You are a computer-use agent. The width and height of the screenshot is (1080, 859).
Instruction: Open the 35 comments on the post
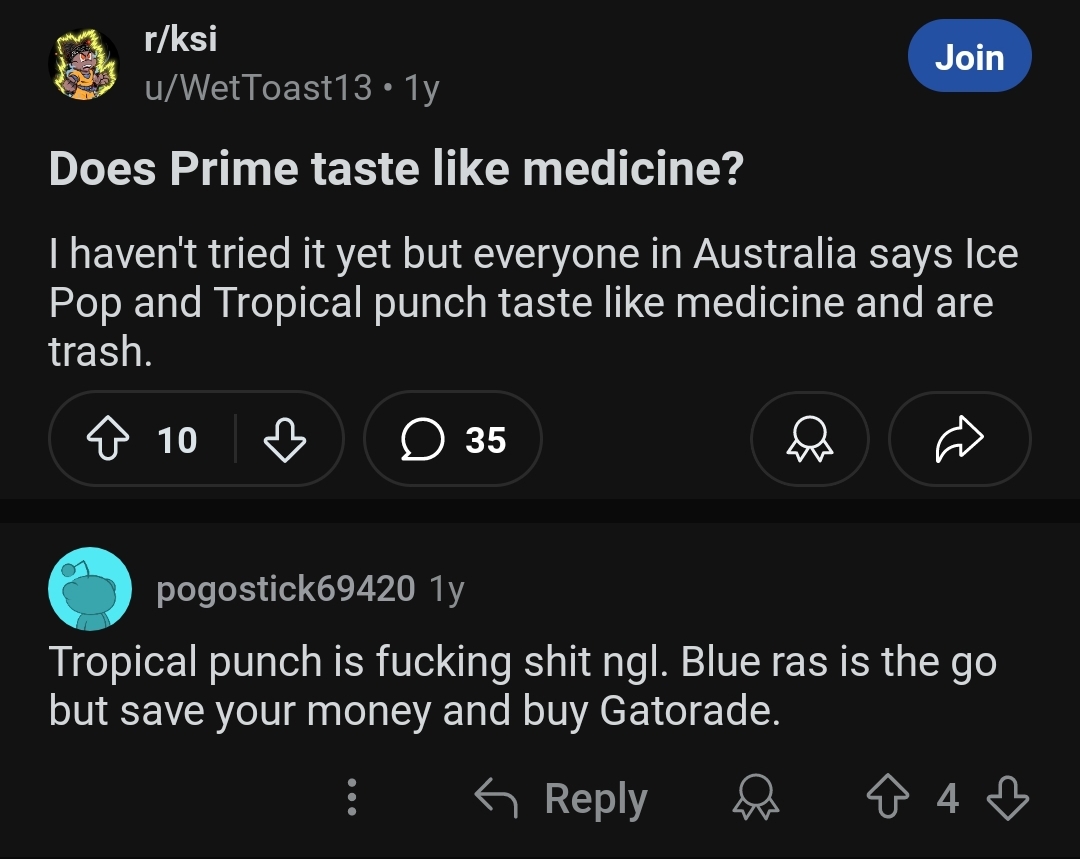click(453, 440)
